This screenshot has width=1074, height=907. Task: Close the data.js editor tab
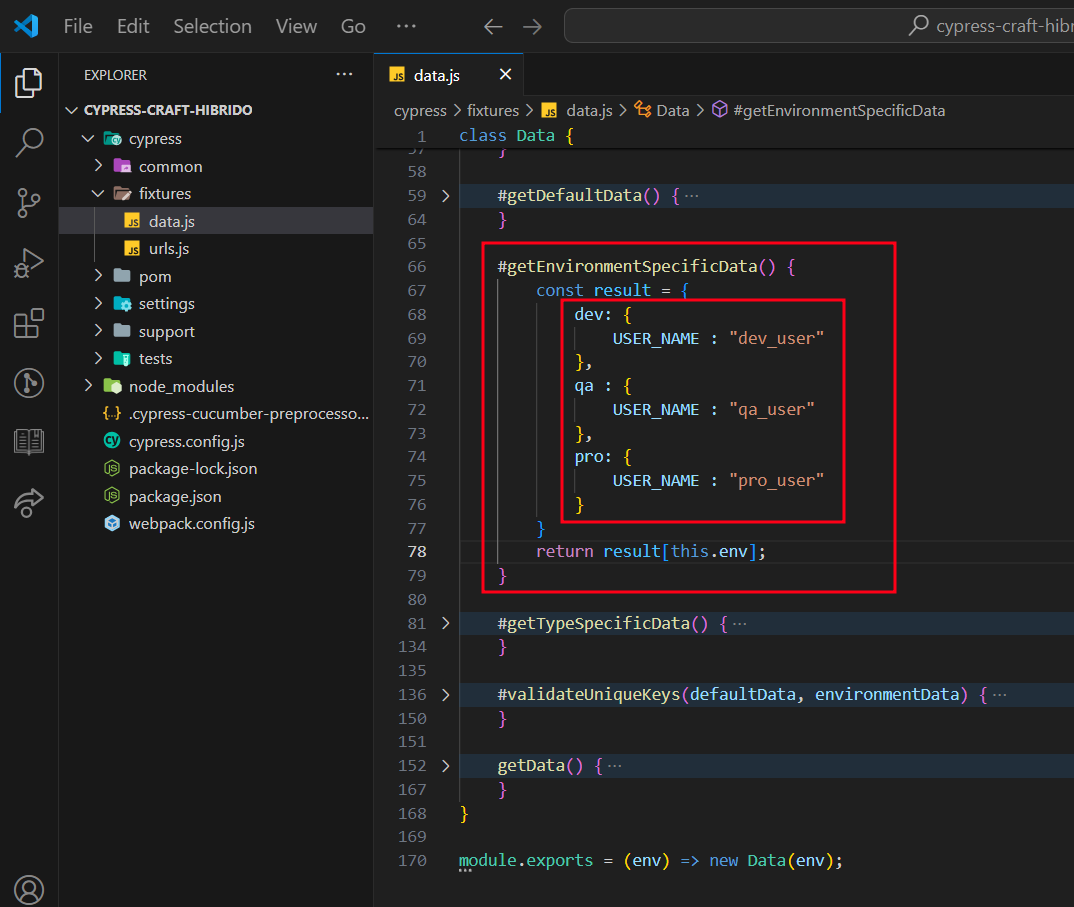[505, 74]
